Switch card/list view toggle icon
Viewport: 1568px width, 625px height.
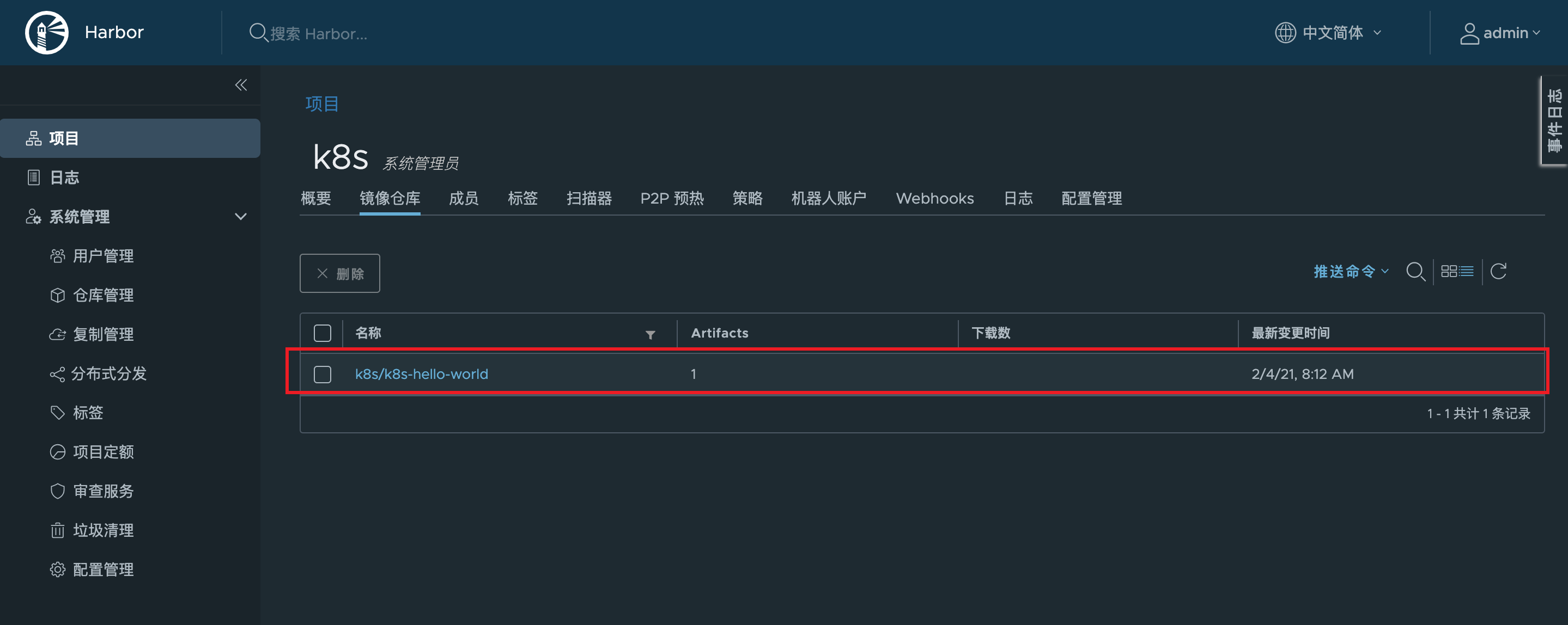[x=1457, y=271]
